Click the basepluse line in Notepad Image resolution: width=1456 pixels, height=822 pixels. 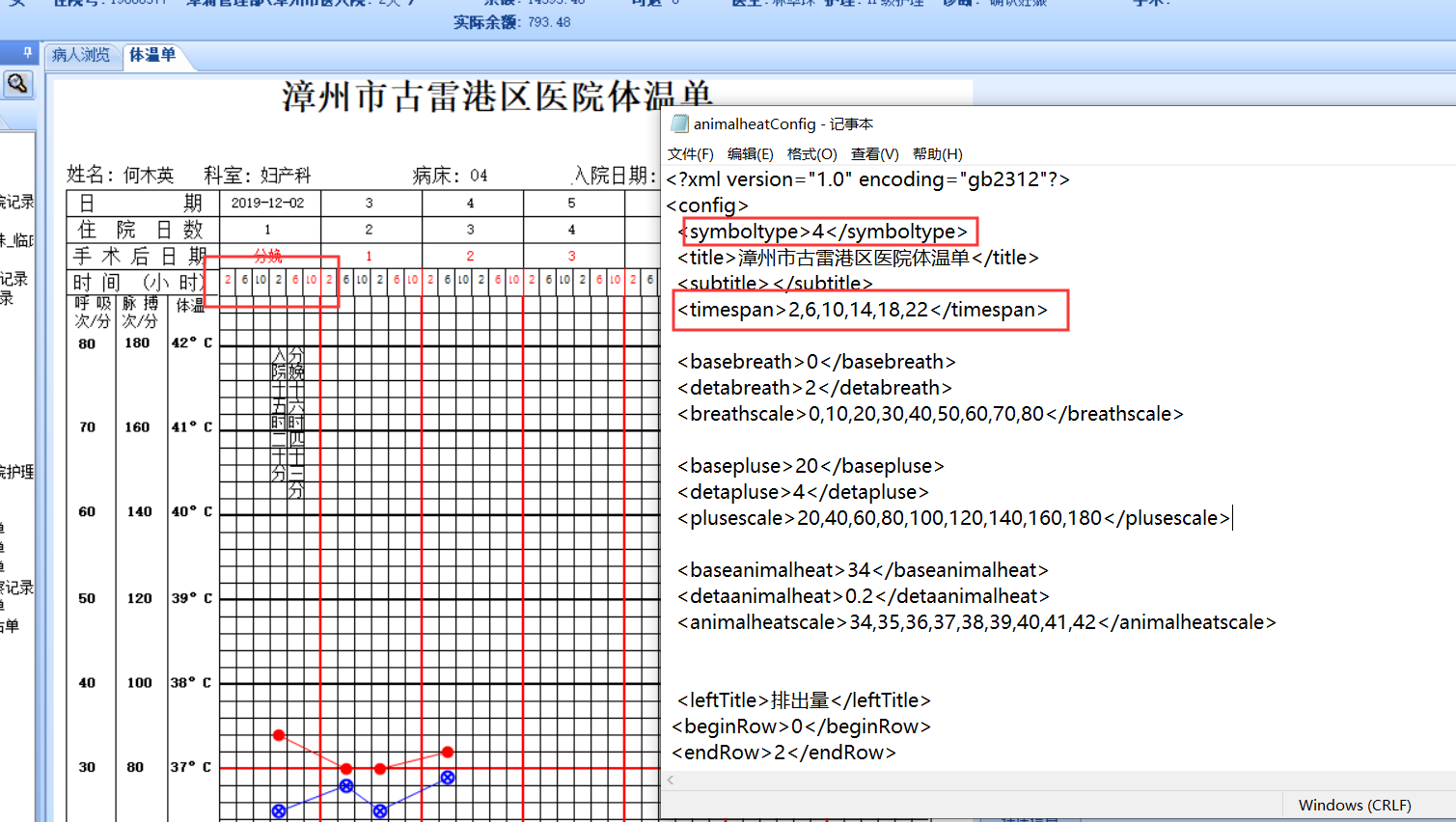pos(810,466)
